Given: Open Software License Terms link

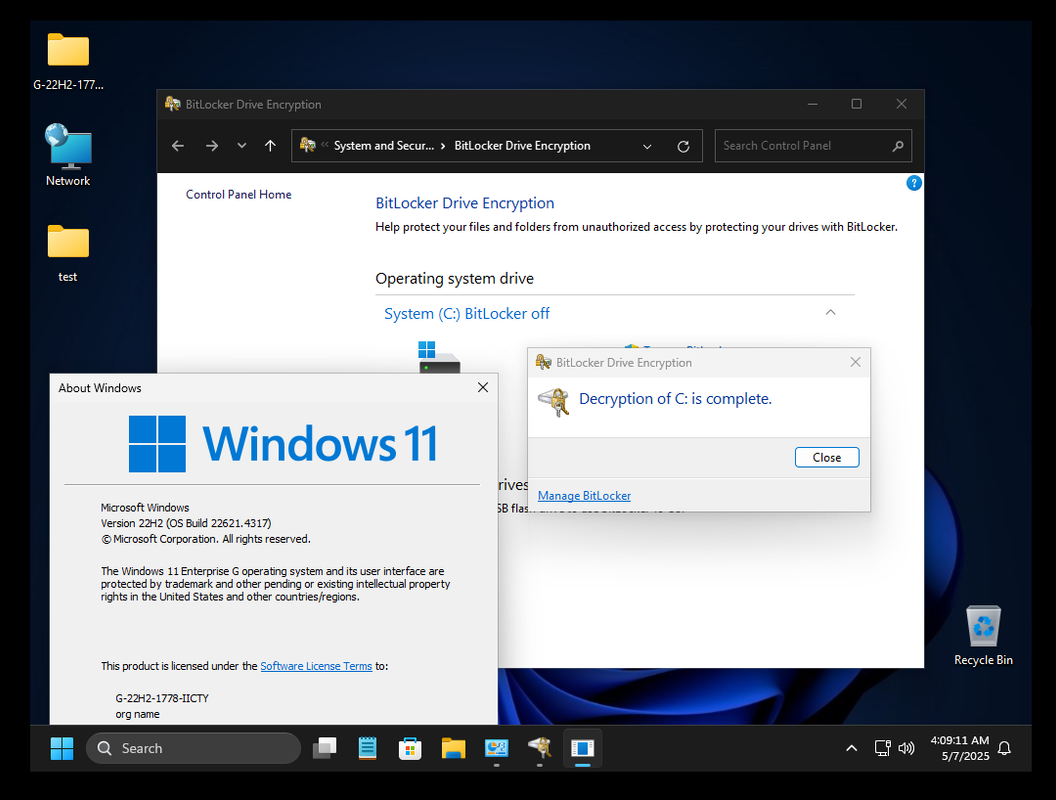Looking at the screenshot, I should pos(316,666).
